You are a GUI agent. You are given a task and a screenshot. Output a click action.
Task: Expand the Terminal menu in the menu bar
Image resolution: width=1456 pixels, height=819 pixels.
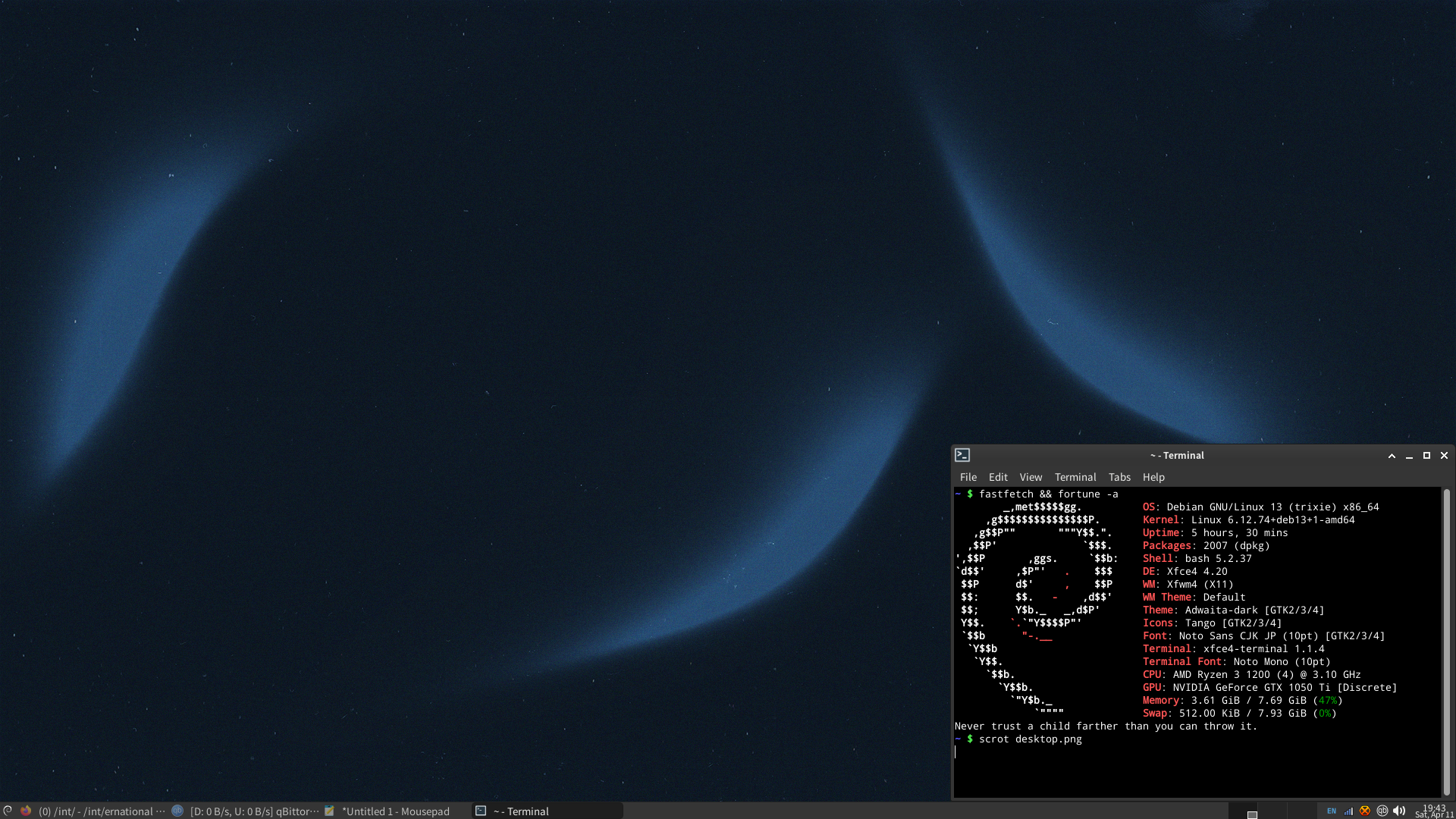point(1075,477)
